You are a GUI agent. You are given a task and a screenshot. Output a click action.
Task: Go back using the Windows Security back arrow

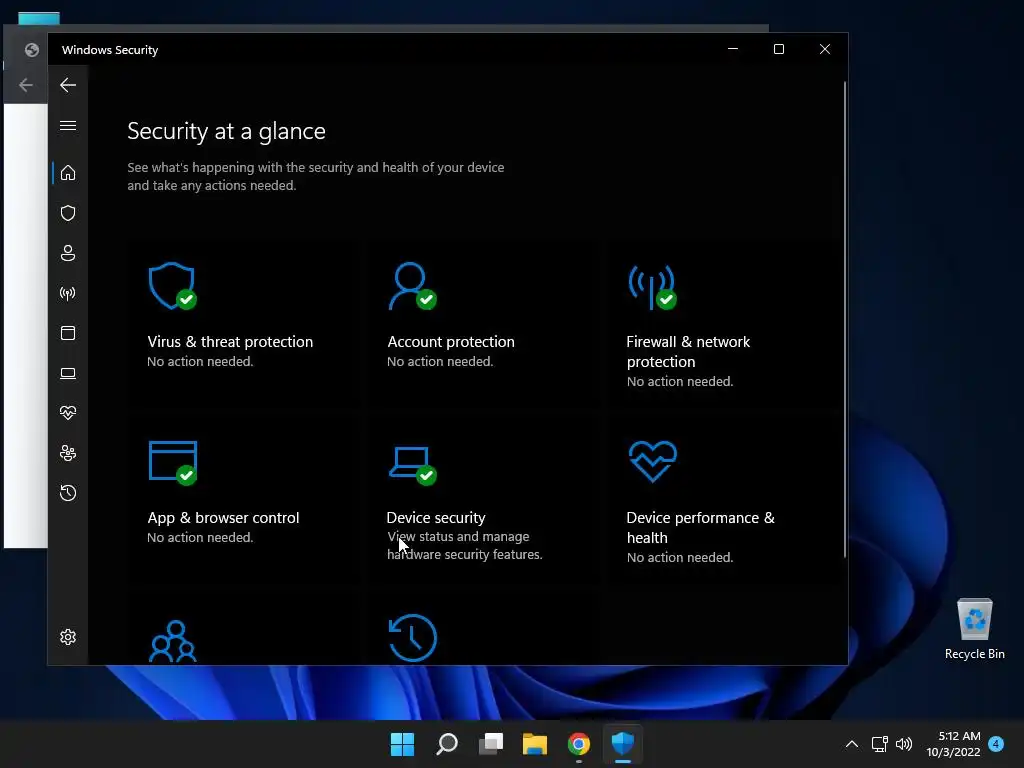68,85
